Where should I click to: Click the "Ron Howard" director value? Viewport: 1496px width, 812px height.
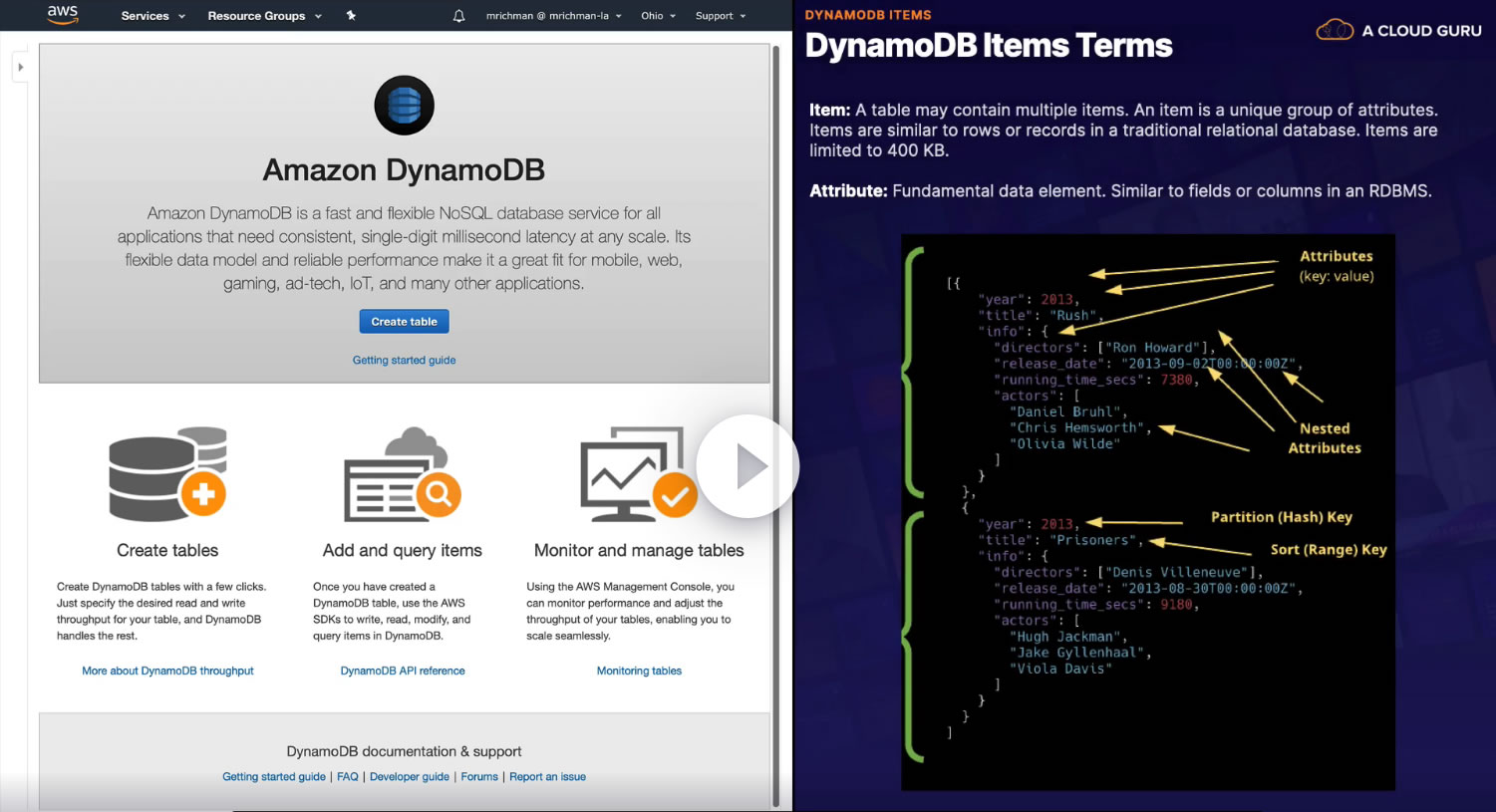(1152, 348)
